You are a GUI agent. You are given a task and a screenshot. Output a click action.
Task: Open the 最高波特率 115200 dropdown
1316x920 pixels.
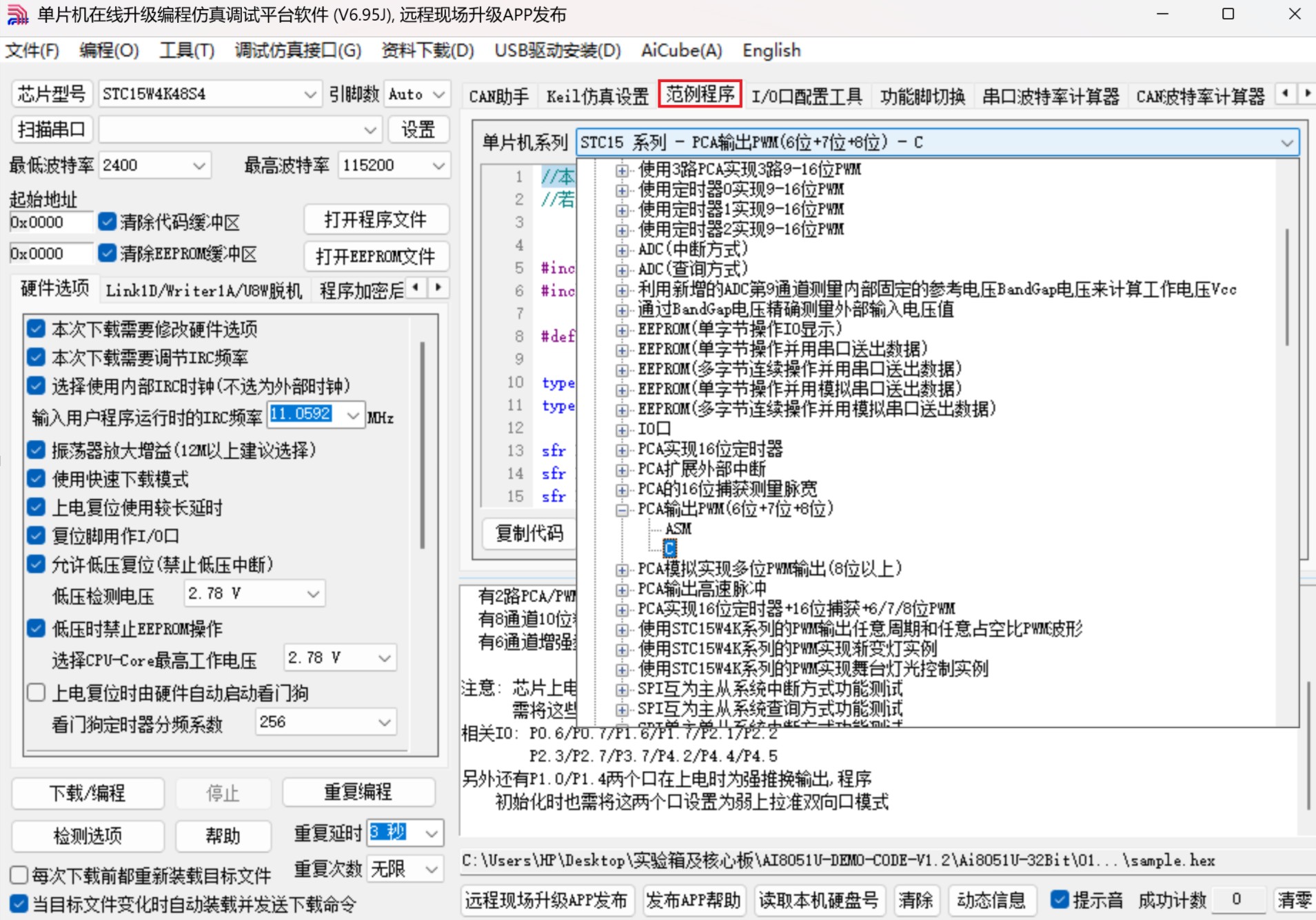pyautogui.click(x=394, y=166)
